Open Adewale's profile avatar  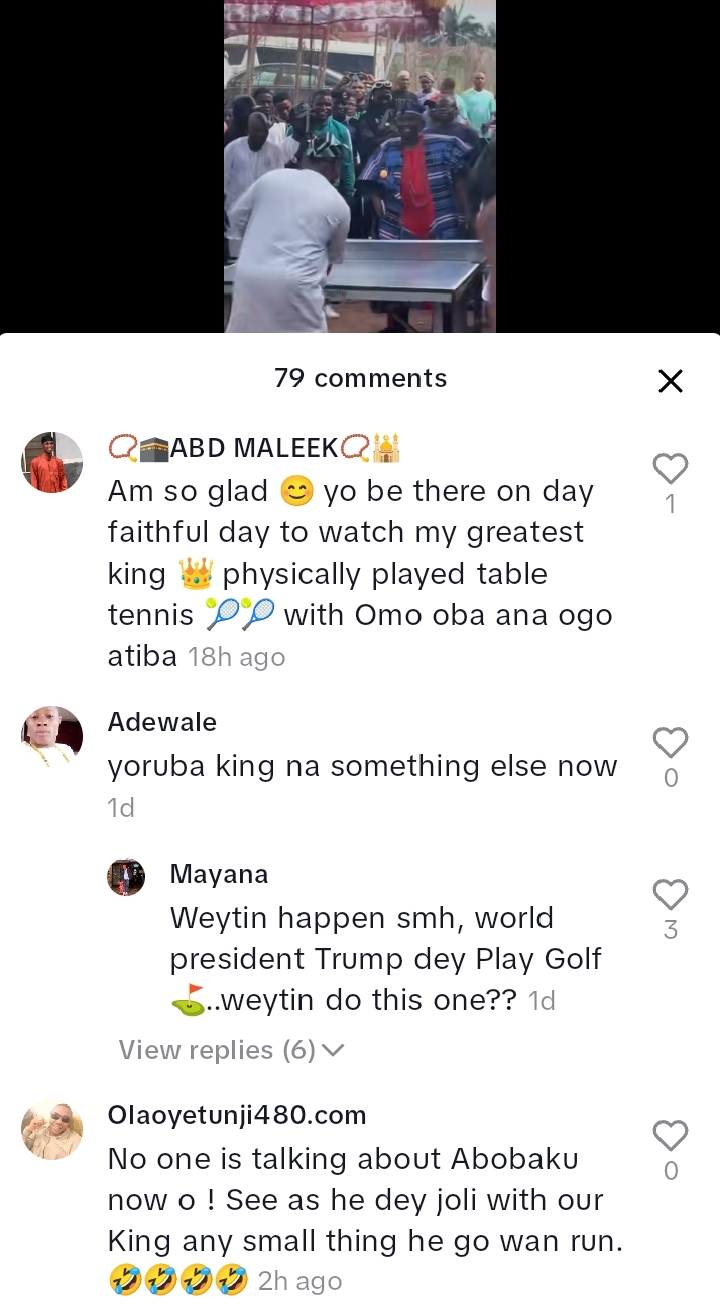click(52, 737)
